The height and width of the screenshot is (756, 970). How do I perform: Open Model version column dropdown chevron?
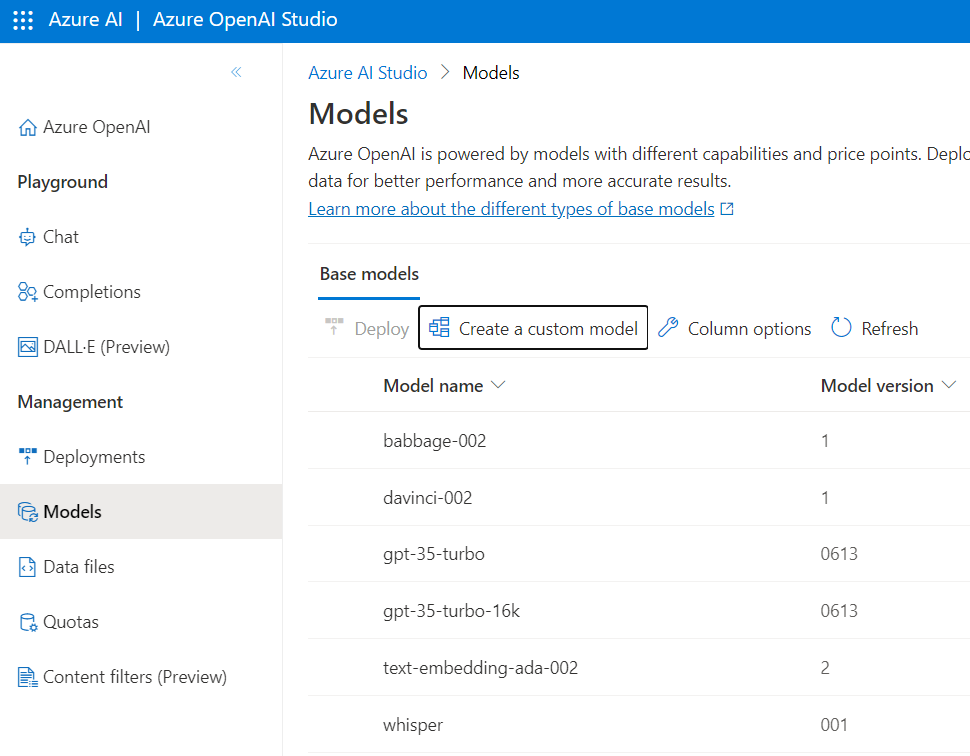[949, 385]
